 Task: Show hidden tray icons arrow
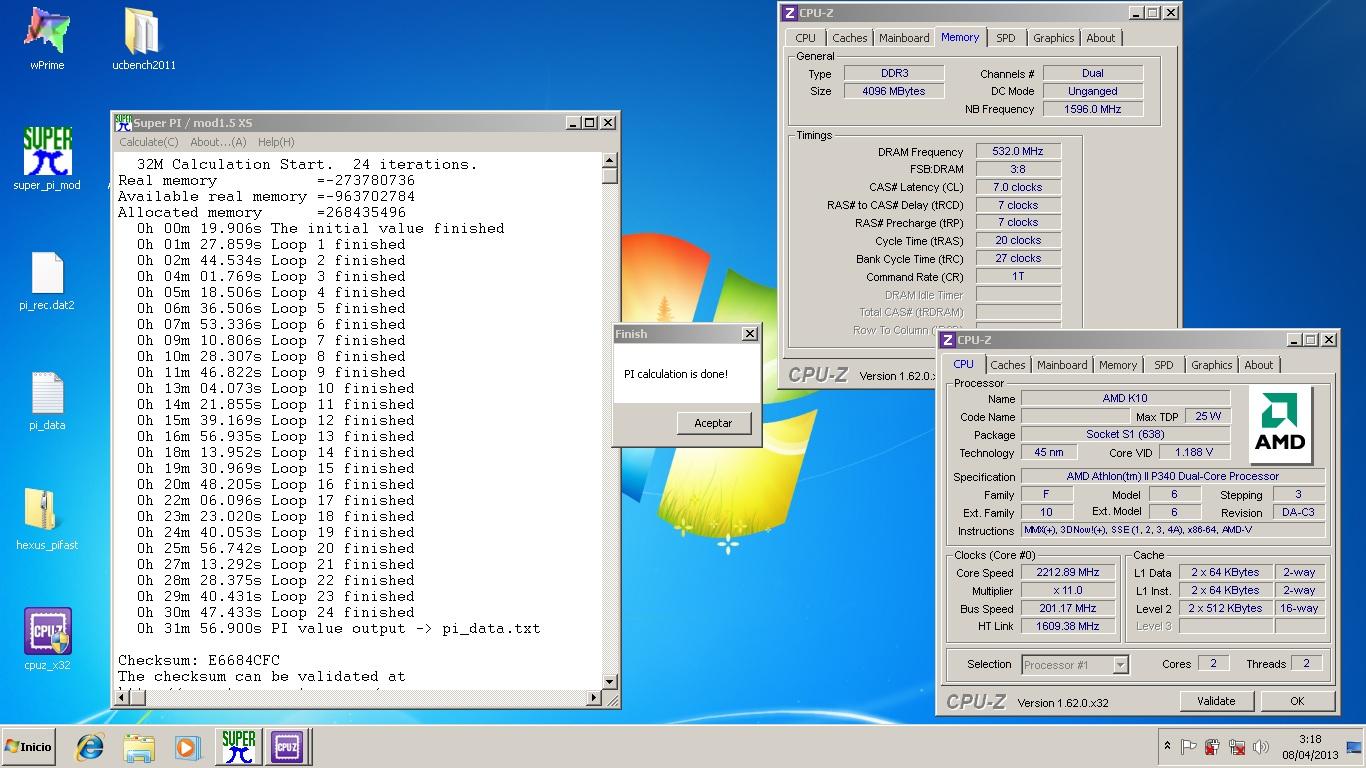[x=1167, y=746]
